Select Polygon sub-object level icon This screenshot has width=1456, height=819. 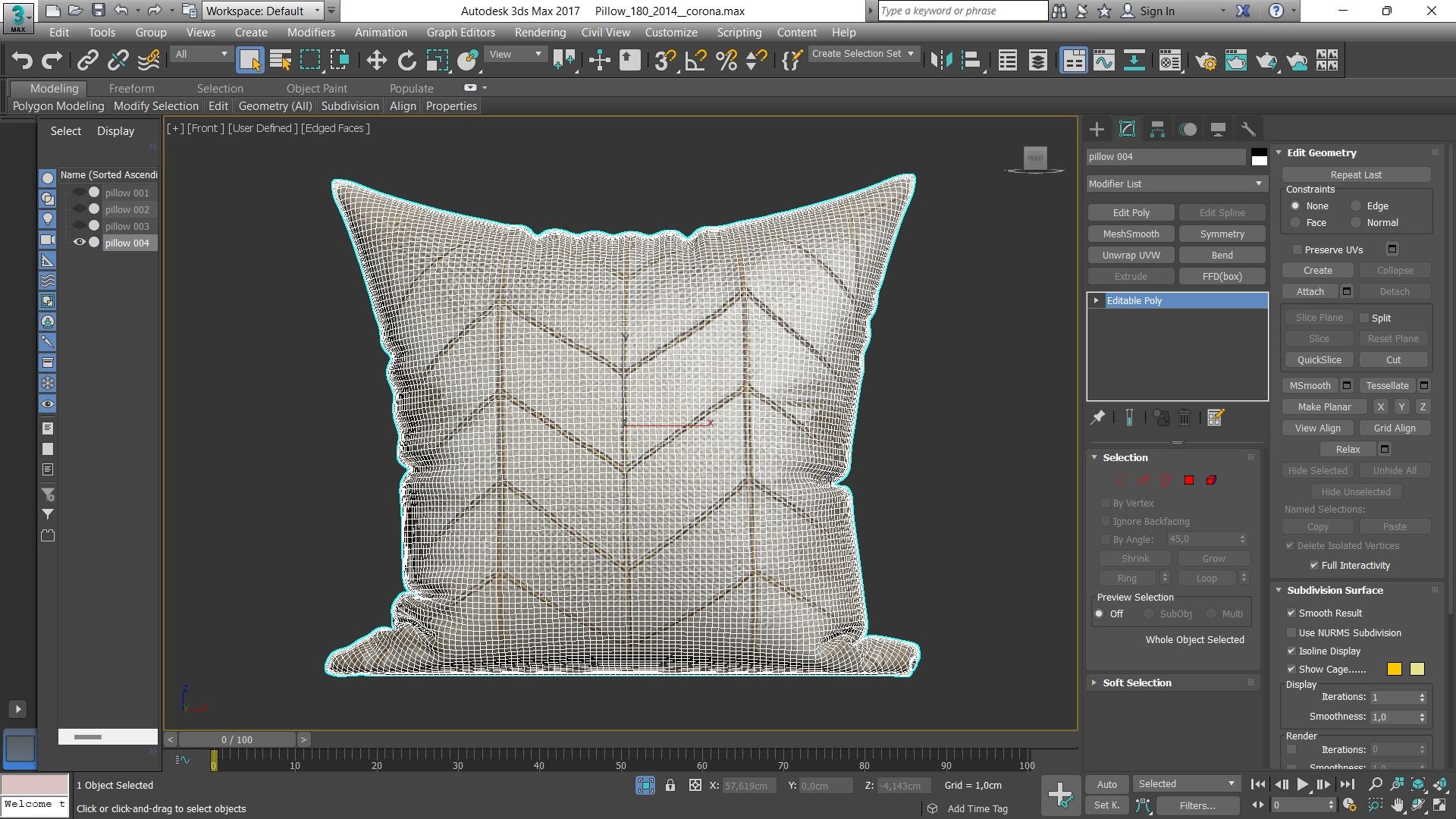click(x=1188, y=480)
